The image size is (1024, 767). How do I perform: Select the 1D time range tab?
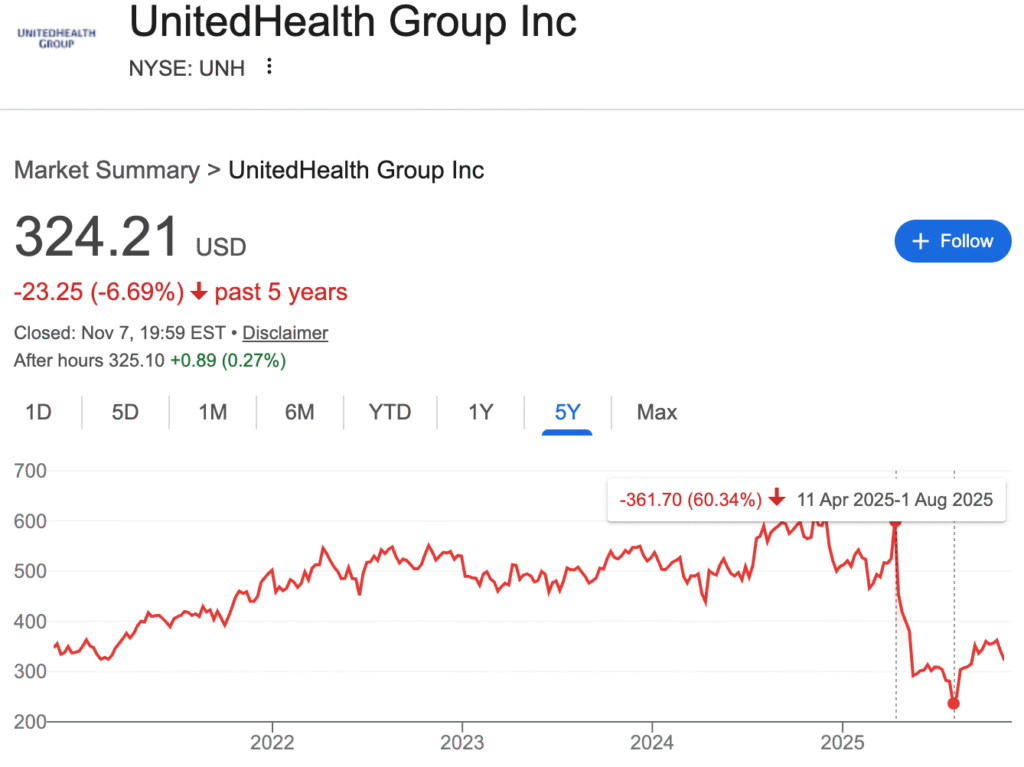pos(38,412)
